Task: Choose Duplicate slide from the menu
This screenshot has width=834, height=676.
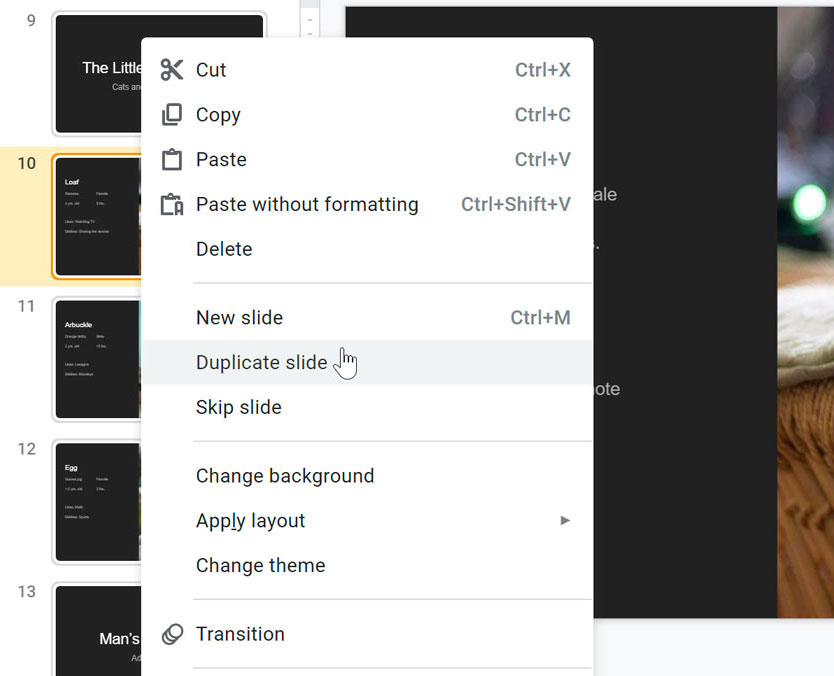Action: click(x=262, y=362)
